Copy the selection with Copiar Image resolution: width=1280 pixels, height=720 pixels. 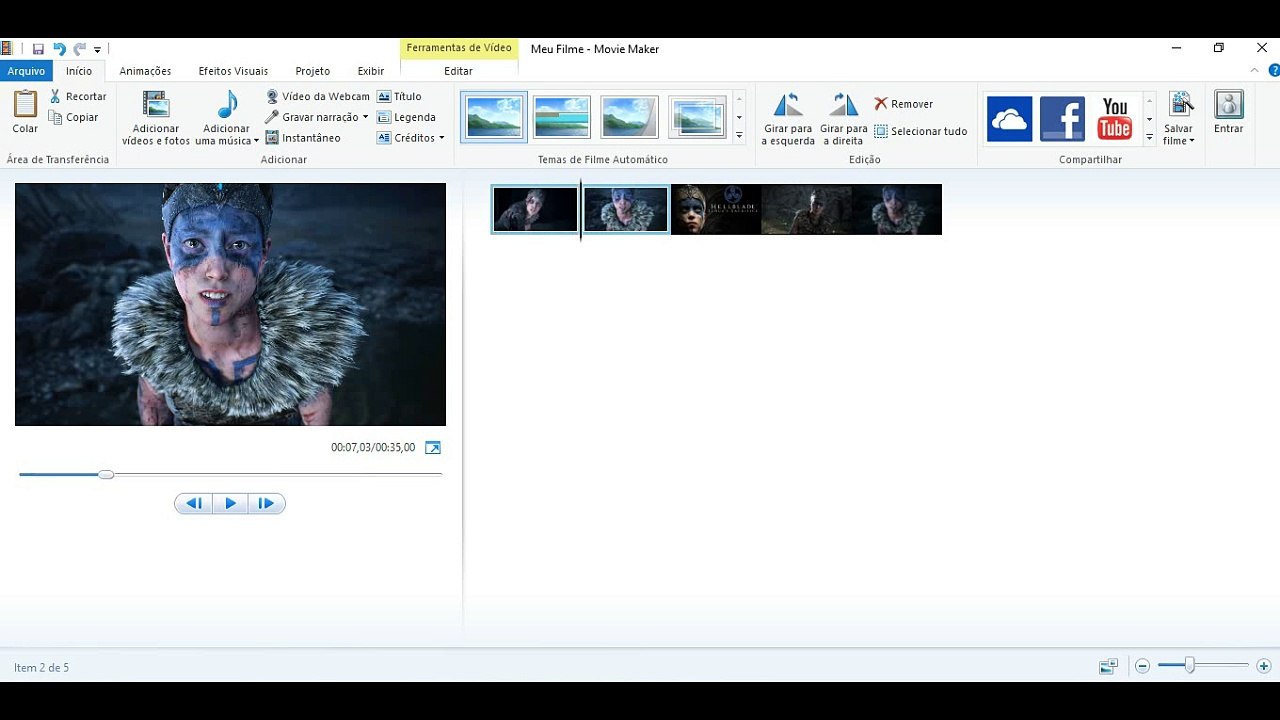[x=74, y=117]
